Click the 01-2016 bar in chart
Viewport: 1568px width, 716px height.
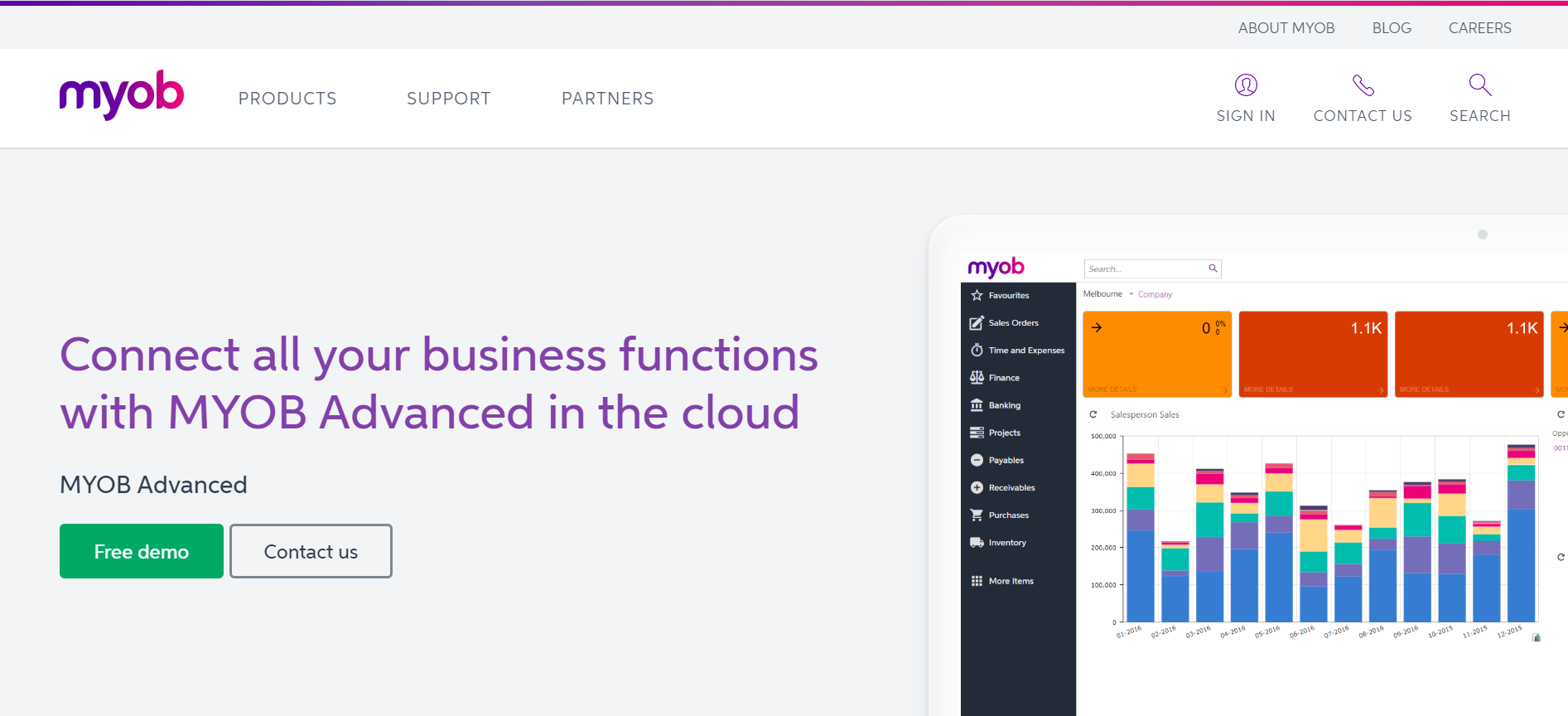coord(1141,538)
